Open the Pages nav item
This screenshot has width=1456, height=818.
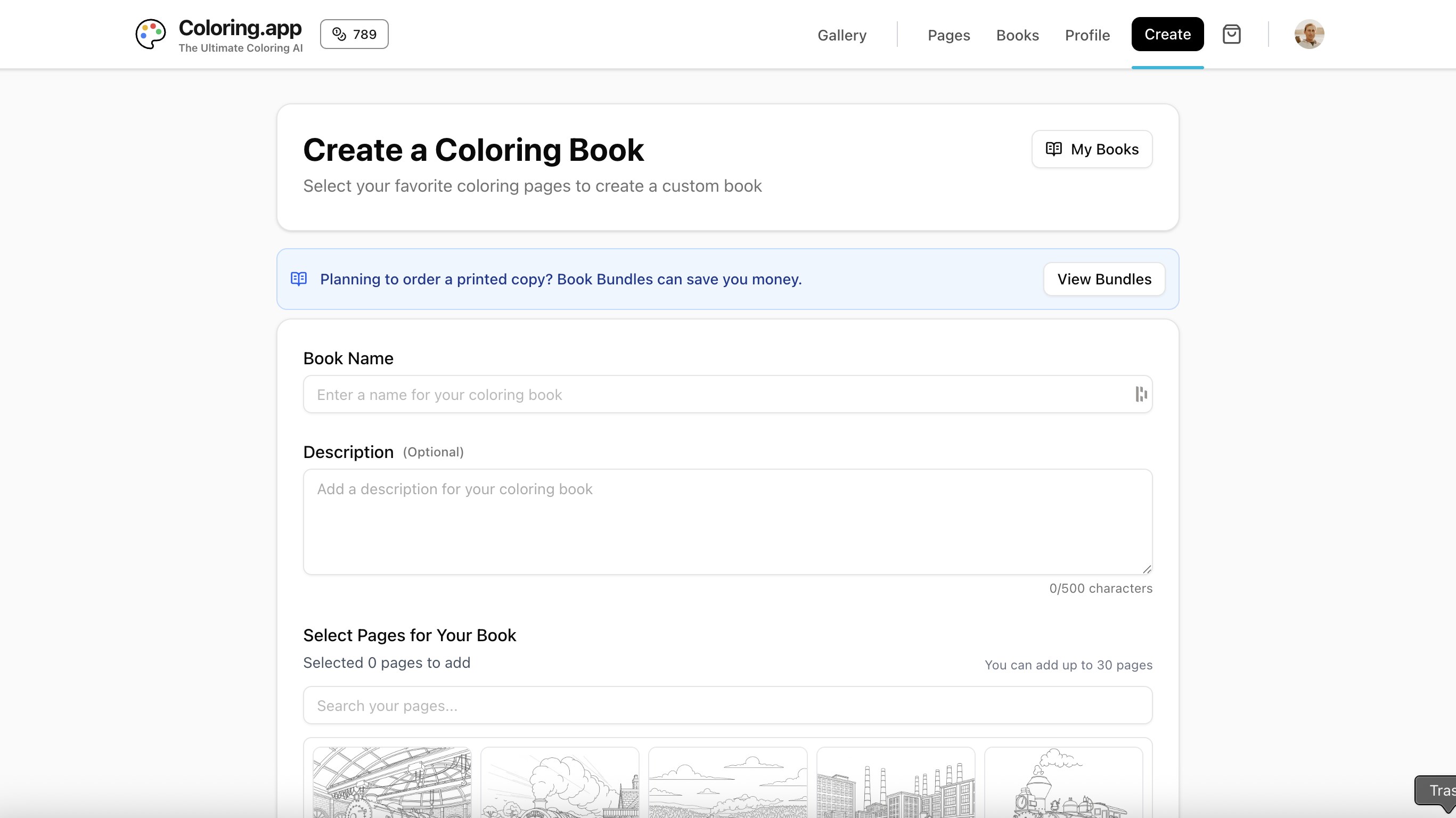coord(948,35)
